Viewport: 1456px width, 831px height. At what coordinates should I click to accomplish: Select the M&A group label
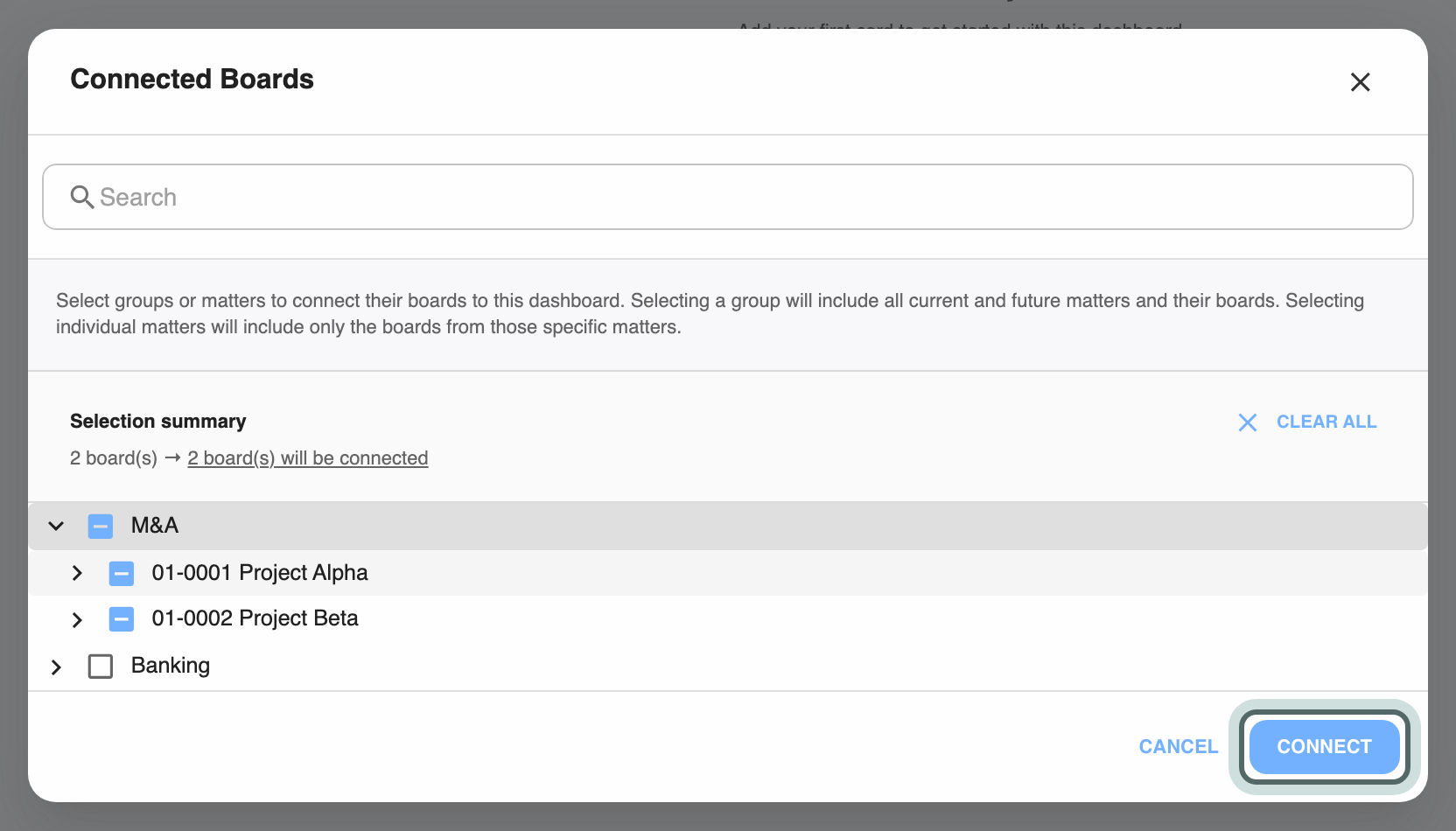tap(155, 525)
